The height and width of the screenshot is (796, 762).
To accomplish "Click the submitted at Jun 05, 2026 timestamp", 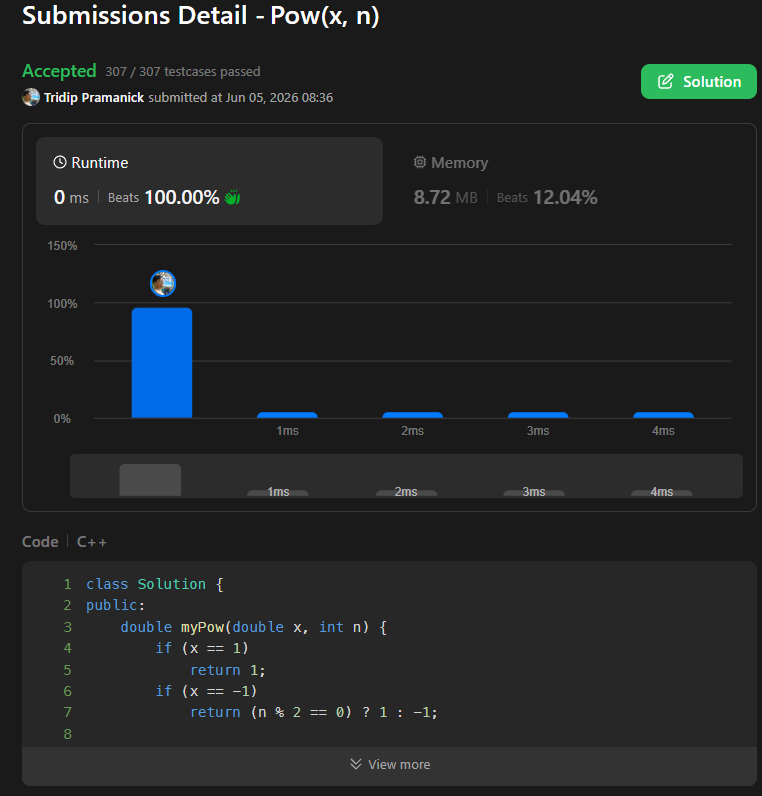I will pyautogui.click(x=241, y=97).
